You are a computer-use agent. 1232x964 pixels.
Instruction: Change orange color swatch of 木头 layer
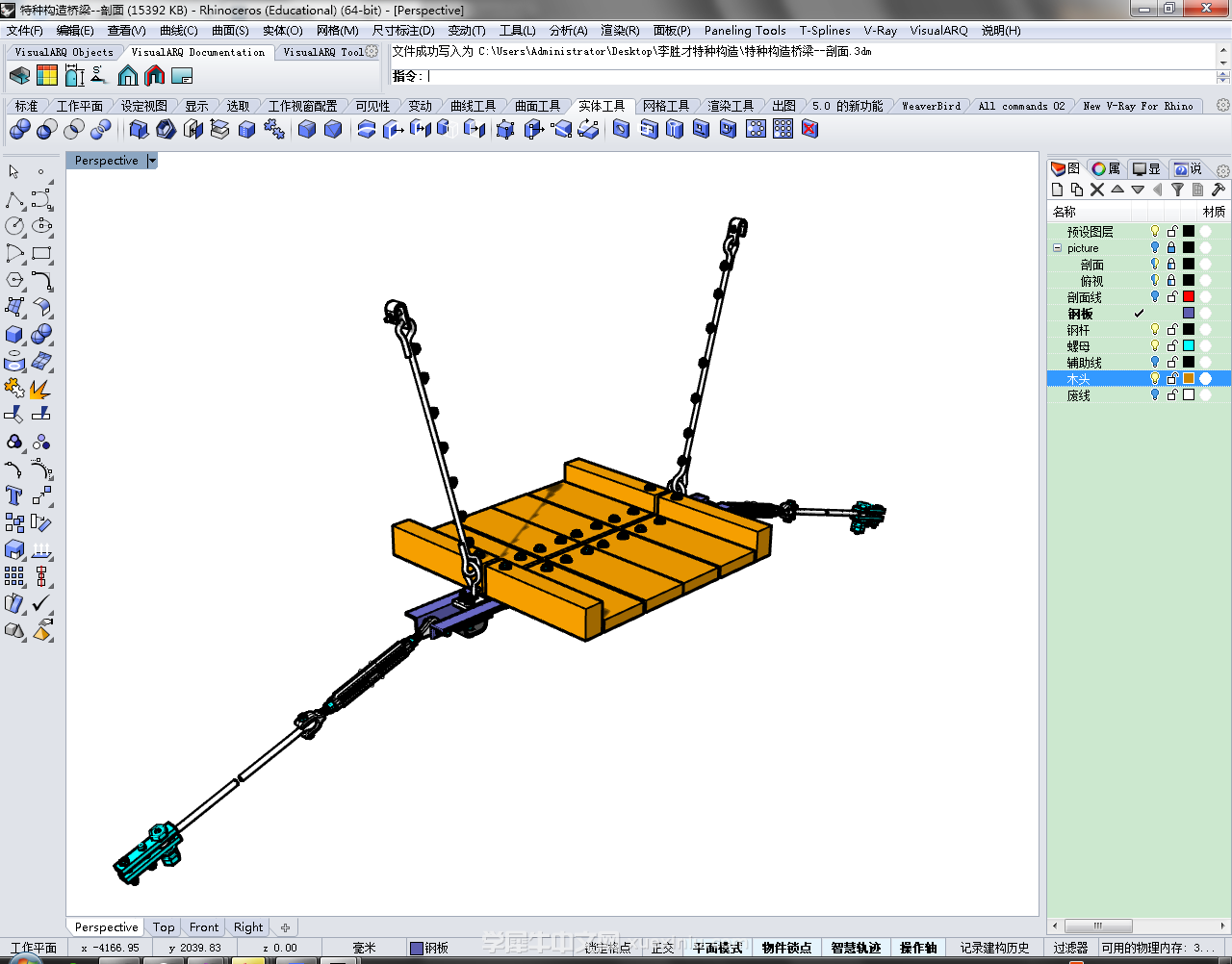click(1189, 378)
